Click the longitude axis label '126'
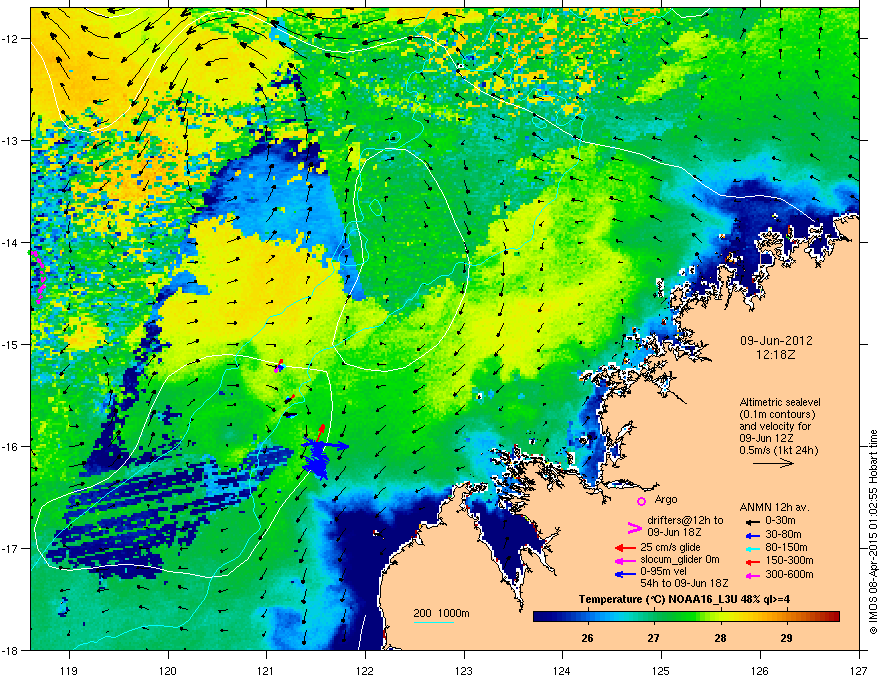880x680 pixels. tap(760, 671)
